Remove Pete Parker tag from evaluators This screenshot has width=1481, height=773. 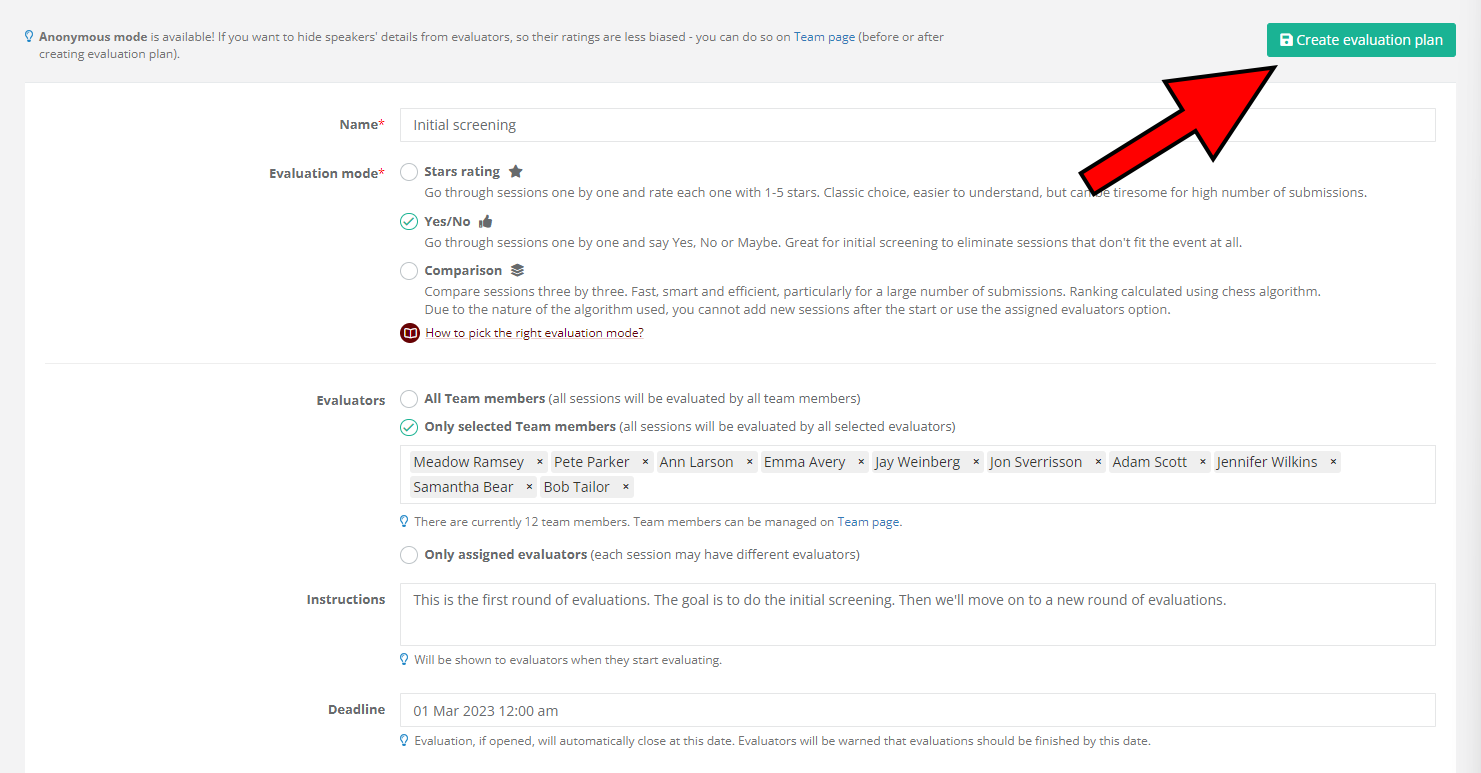pyautogui.click(x=646, y=462)
